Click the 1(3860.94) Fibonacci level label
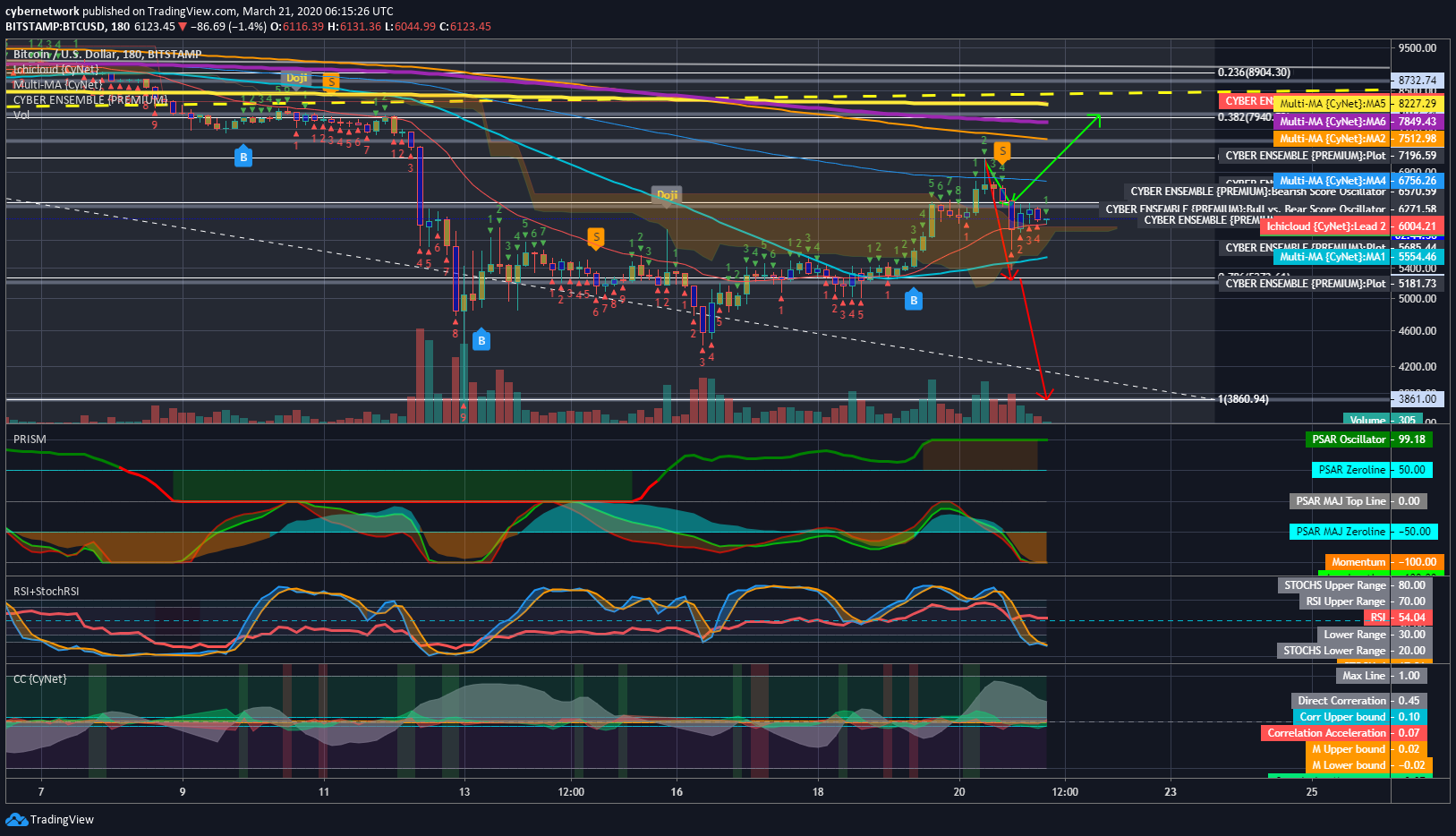1456x836 pixels. click(1243, 399)
